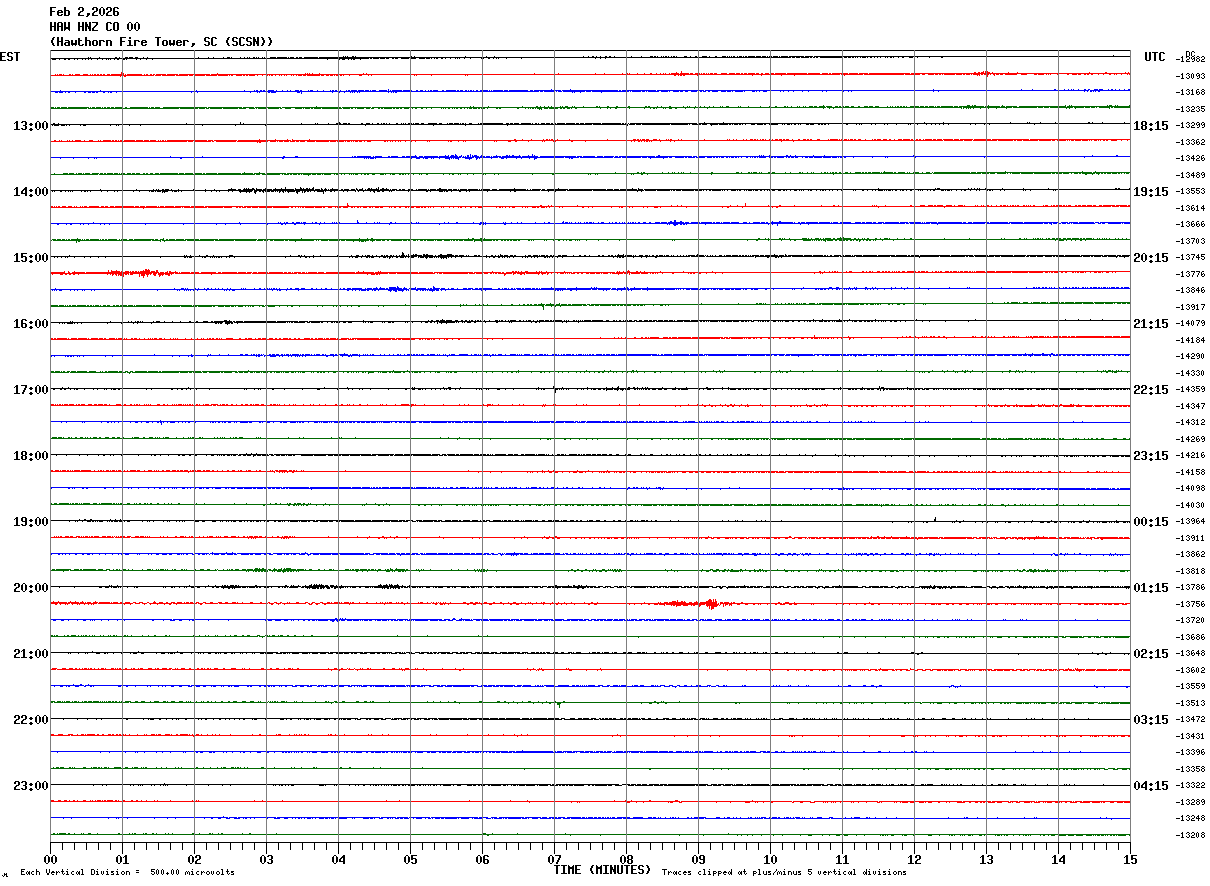Click the DC offset value -14079
1210x886 pixels.
(x=1191, y=323)
